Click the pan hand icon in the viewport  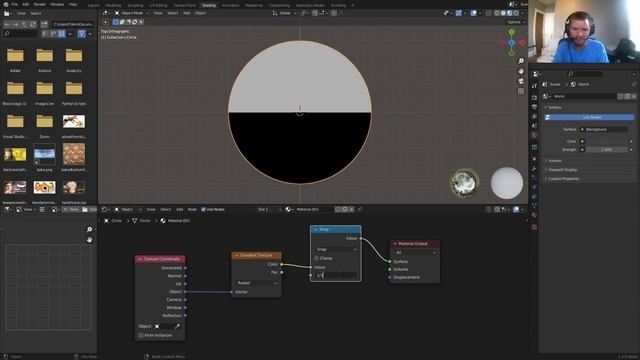tap(521, 71)
